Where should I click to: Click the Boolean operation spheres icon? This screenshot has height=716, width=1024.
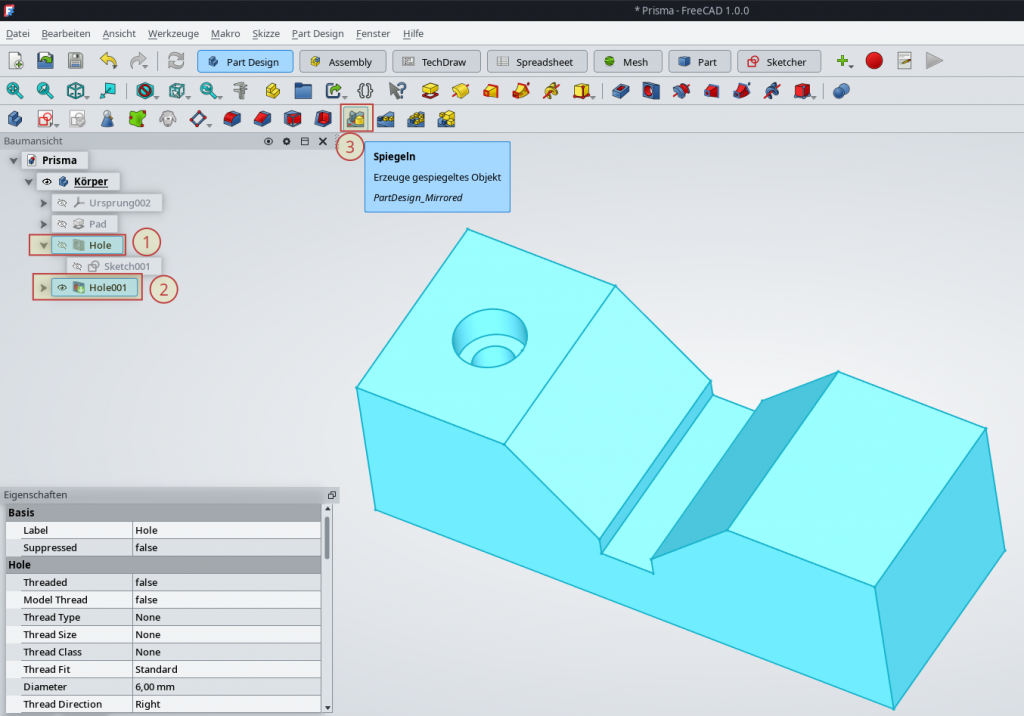[841, 91]
